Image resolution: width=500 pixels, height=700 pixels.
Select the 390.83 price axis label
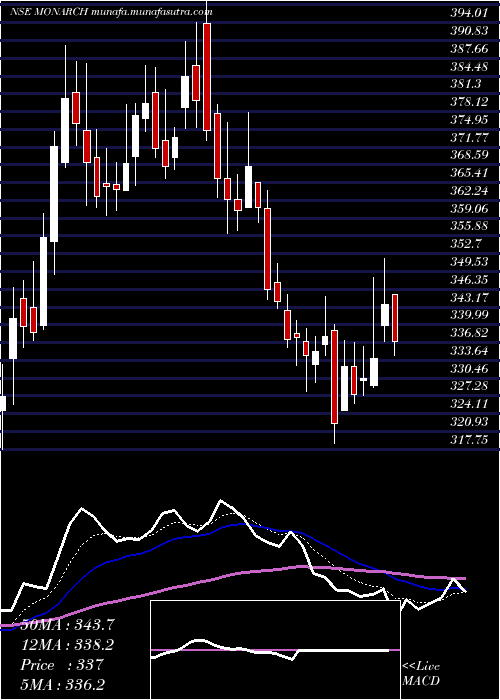pos(468,31)
